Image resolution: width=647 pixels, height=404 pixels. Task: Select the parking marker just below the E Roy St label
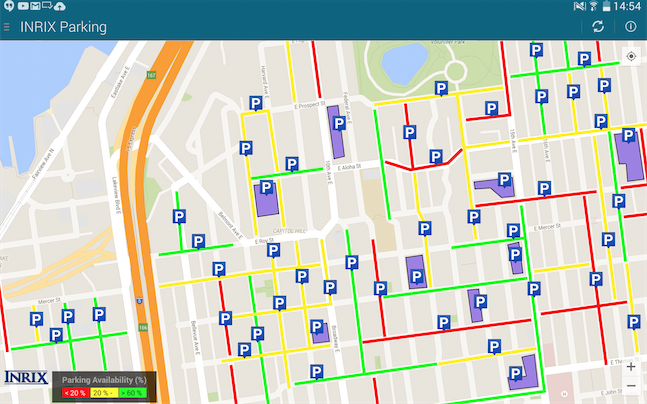coord(273,250)
